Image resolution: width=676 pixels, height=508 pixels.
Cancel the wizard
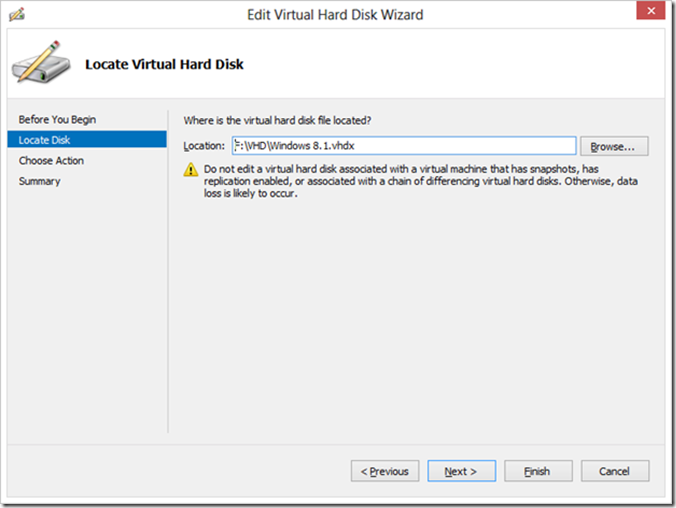point(614,471)
